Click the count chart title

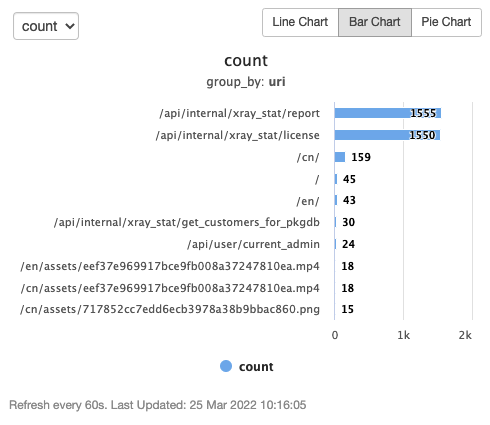(x=246, y=61)
